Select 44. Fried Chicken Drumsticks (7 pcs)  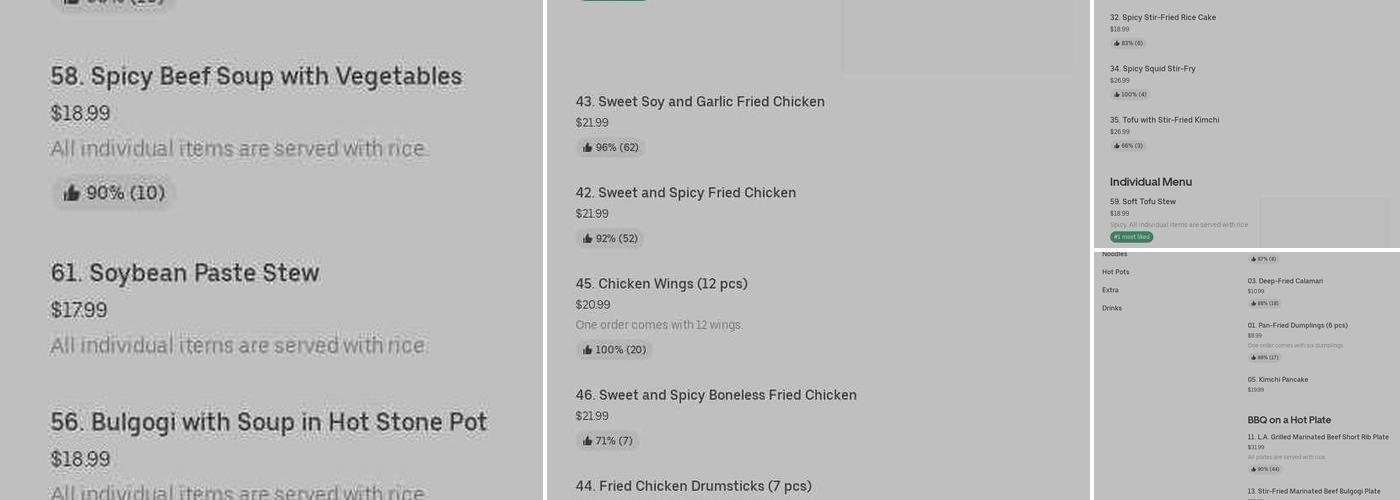[x=693, y=486]
